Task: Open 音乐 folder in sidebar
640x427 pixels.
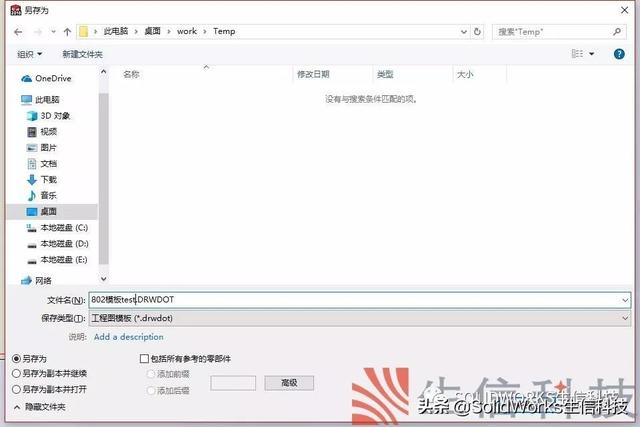Action: pos(42,196)
